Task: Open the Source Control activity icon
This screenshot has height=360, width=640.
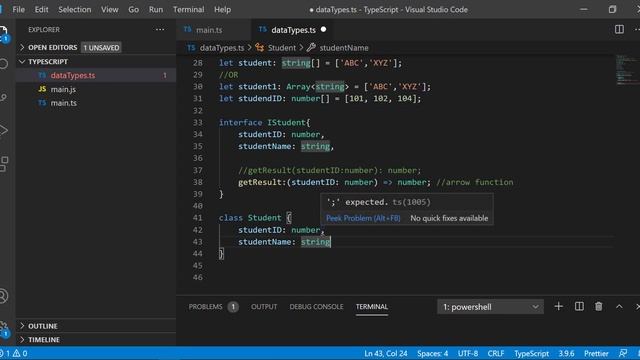Action: 3,97
